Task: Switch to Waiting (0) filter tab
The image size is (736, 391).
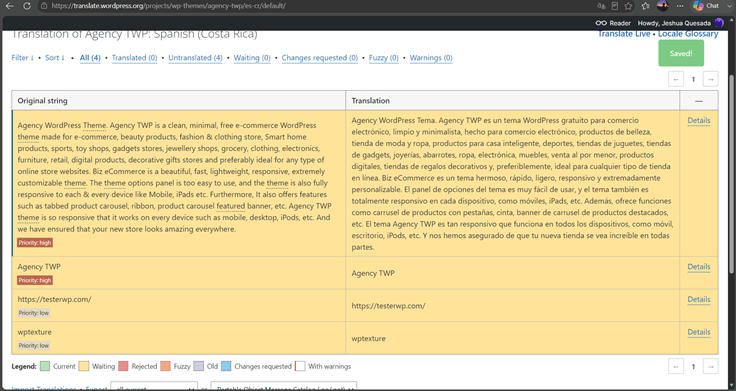Action: pos(252,58)
